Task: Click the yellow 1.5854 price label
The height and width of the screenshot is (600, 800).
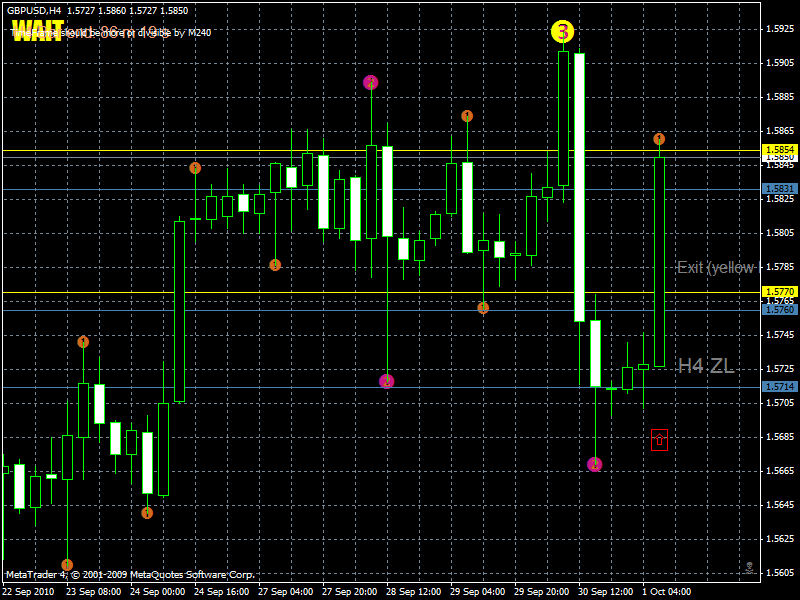Action: (780, 149)
